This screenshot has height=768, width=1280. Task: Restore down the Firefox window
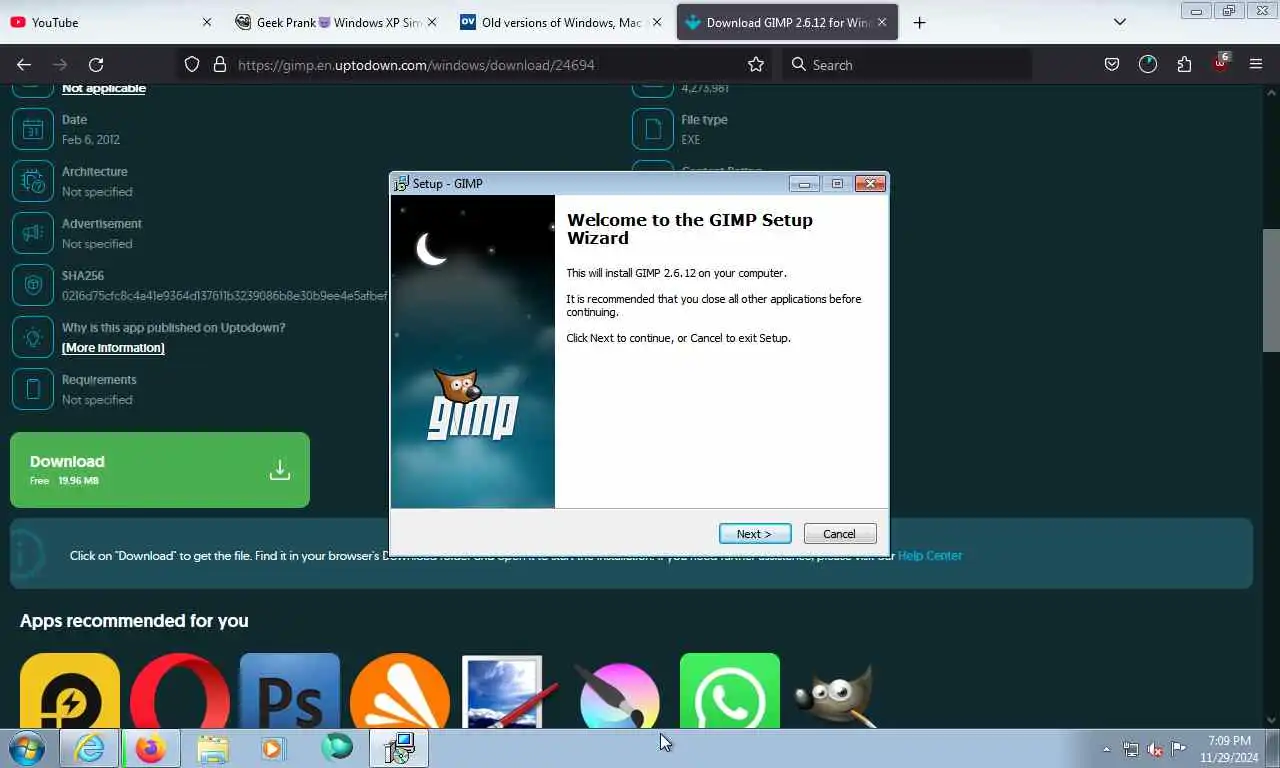[x=1229, y=11]
